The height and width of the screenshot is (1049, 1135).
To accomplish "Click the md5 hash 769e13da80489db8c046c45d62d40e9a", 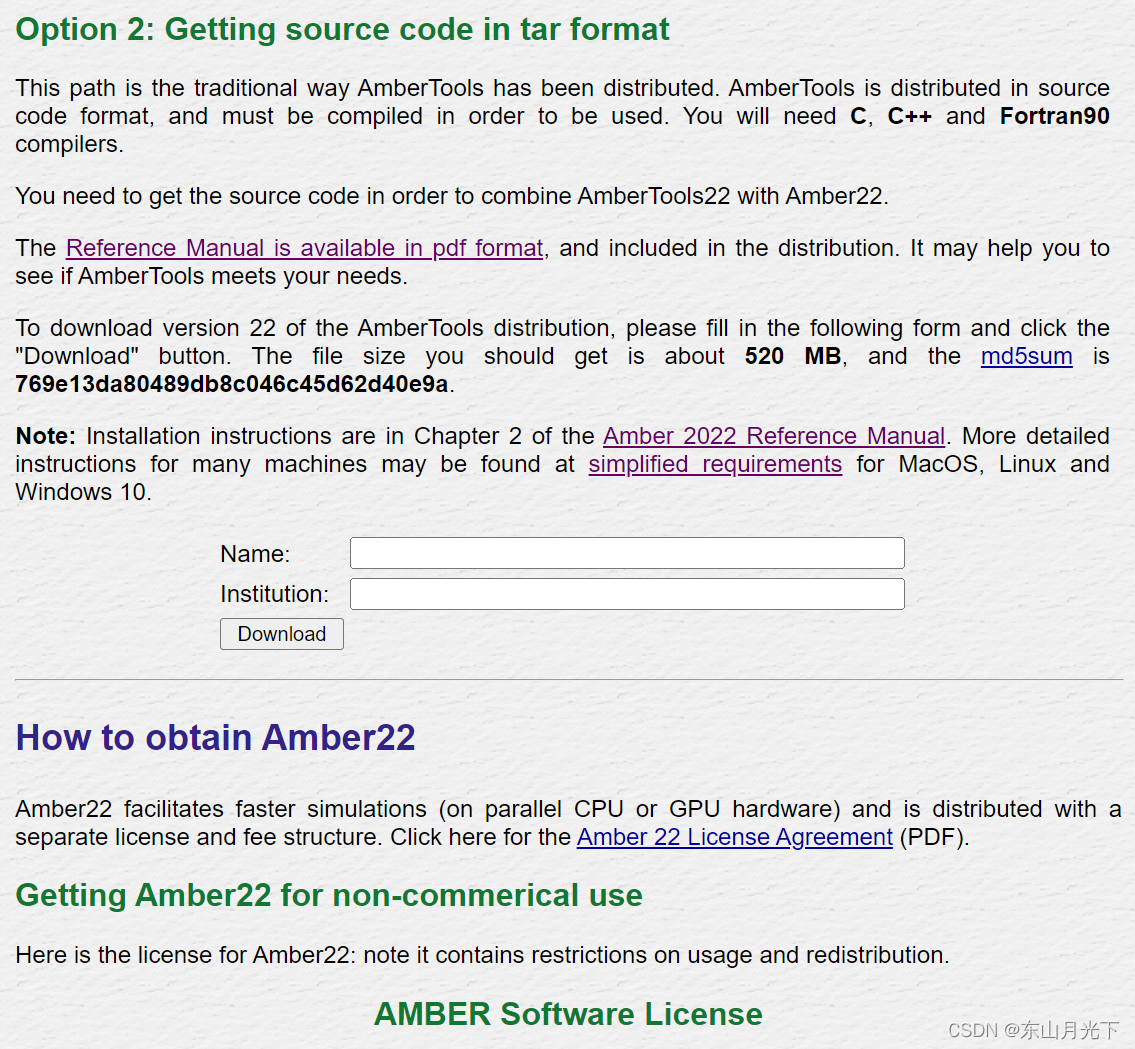I will (x=232, y=384).
